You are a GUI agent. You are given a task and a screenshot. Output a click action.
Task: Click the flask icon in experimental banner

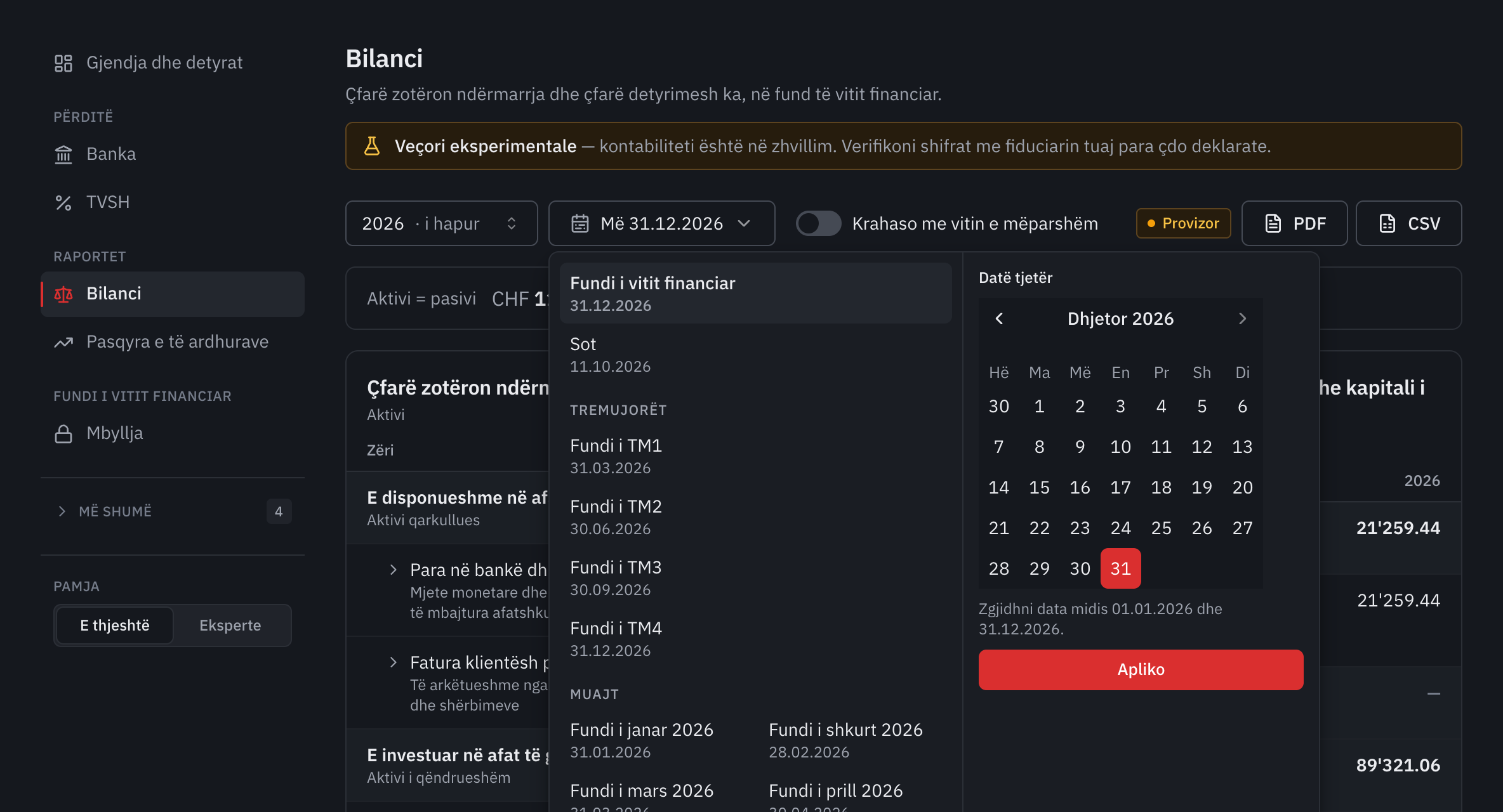372,146
